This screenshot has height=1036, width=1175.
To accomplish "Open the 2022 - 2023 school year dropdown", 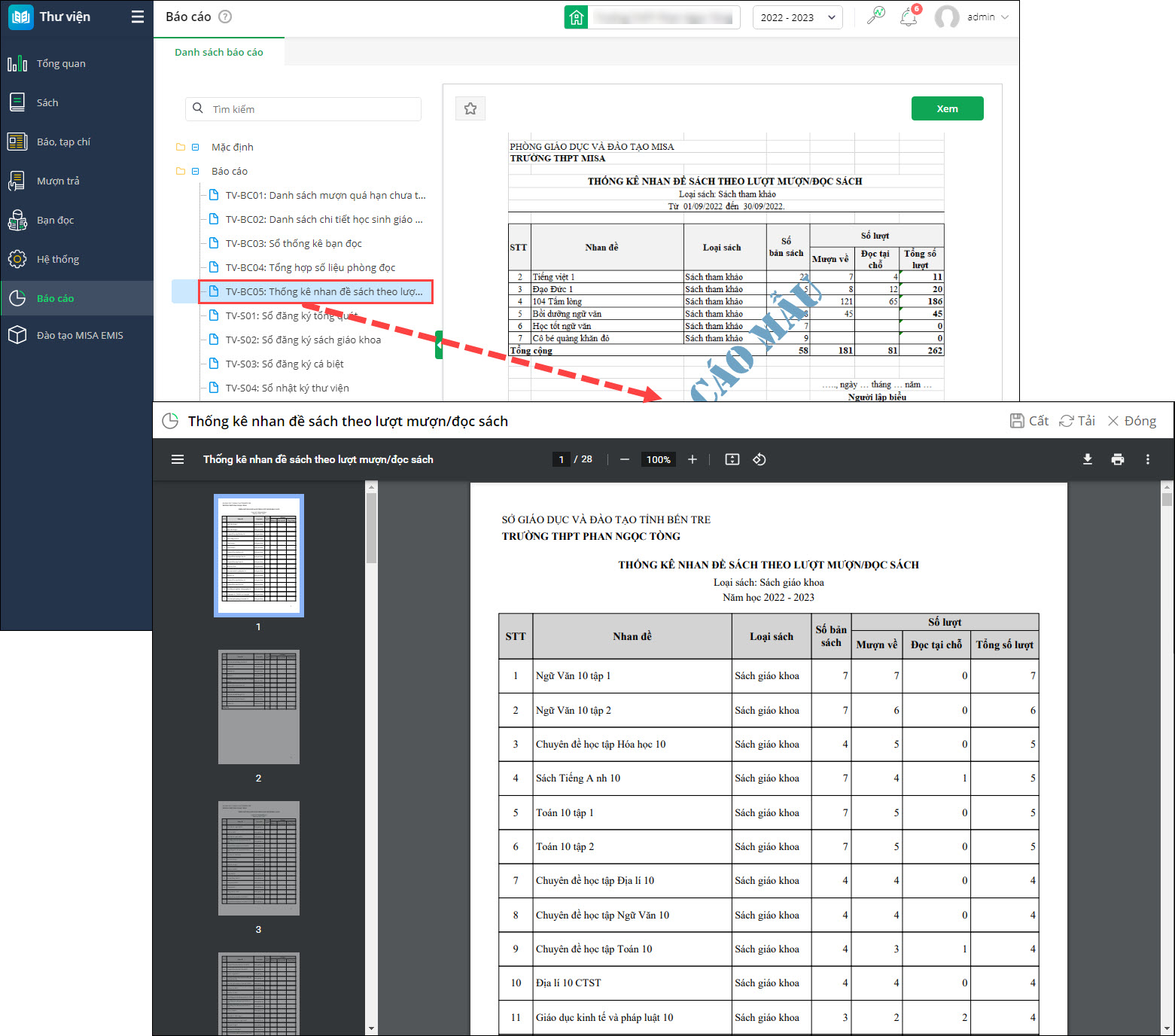I will [x=797, y=17].
